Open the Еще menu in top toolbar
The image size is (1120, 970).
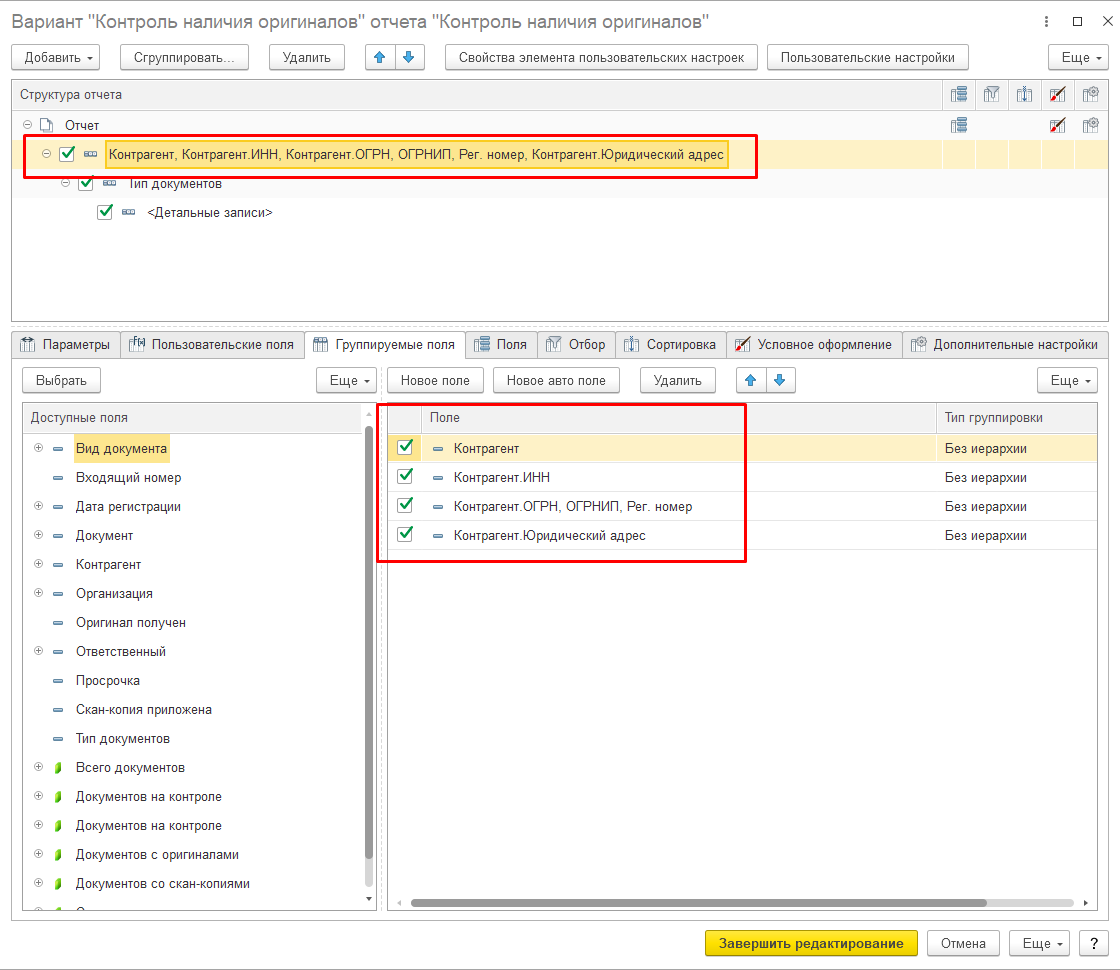pos(1078,57)
